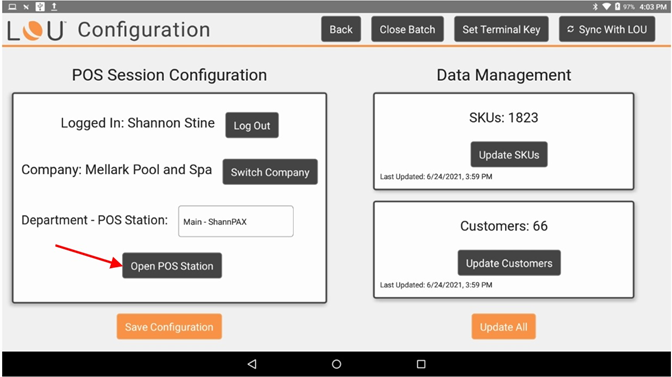Select the Department - POS Station field
This screenshot has height=377, width=672.
tap(236, 221)
